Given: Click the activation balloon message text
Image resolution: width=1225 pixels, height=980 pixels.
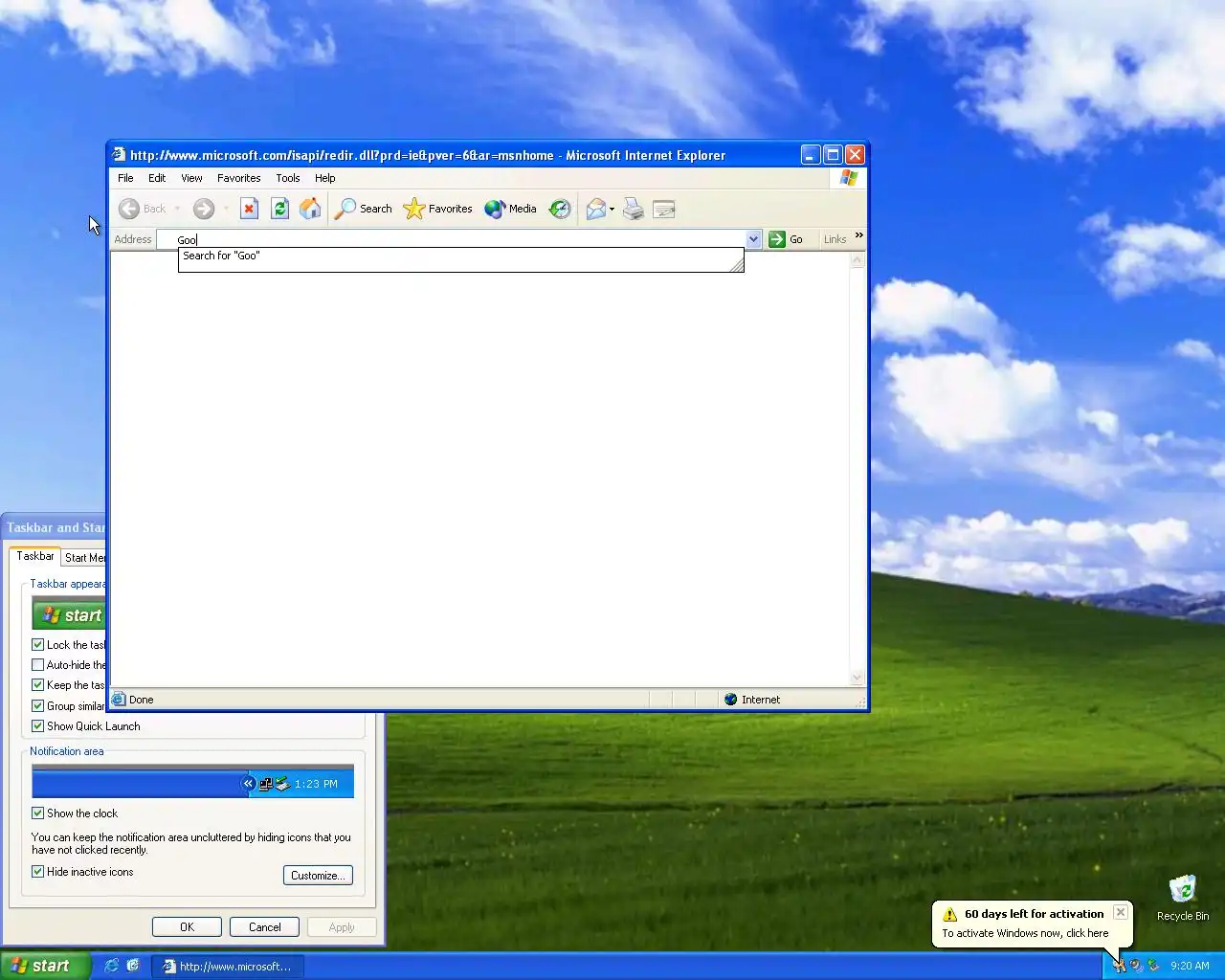Looking at the screenshot, I should point(1025,933).
